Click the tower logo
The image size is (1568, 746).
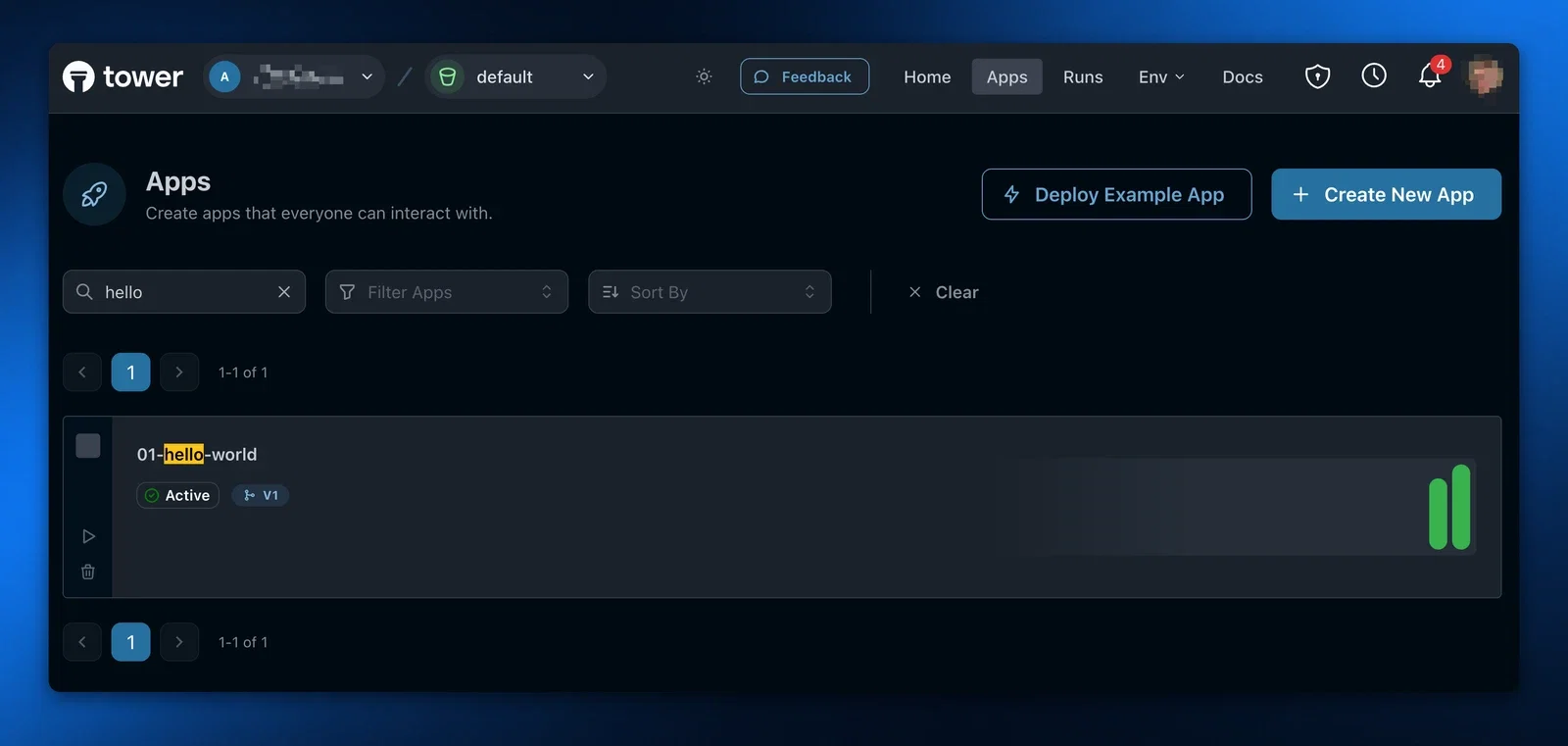point(122,76)
